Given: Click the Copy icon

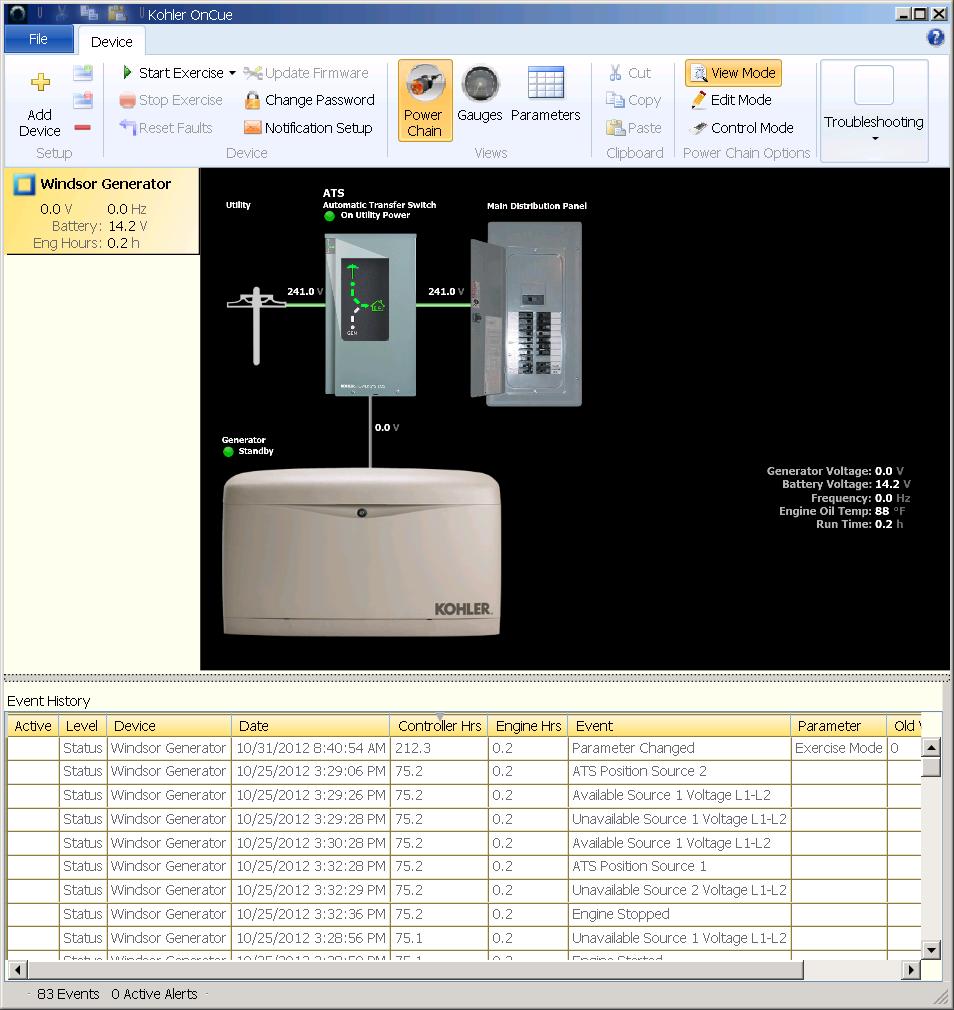Looking at the screenshot, I should pos(615,100).
